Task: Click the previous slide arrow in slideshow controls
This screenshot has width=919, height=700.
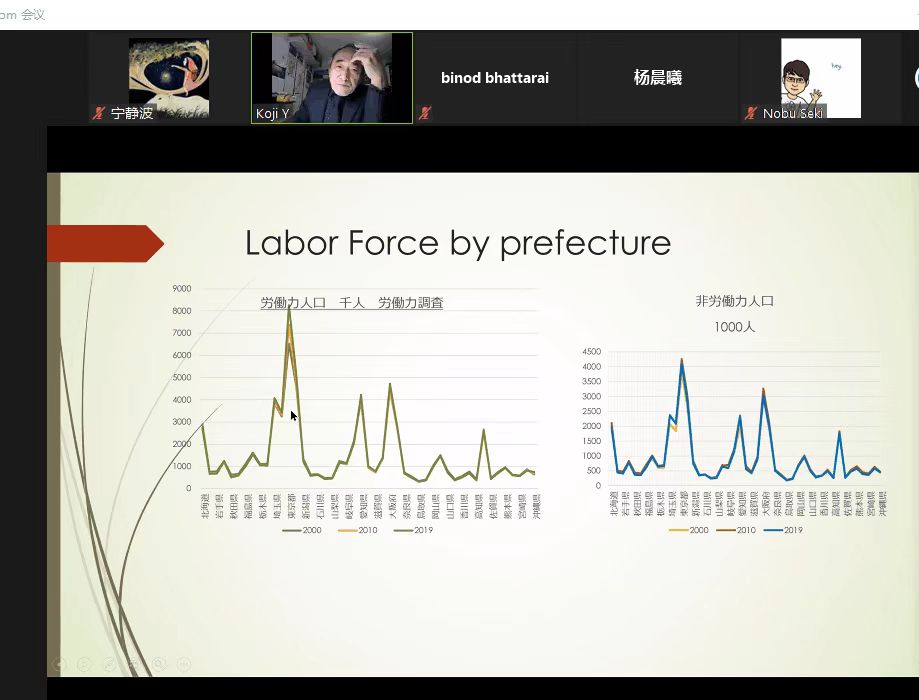Action: (60, 664)
